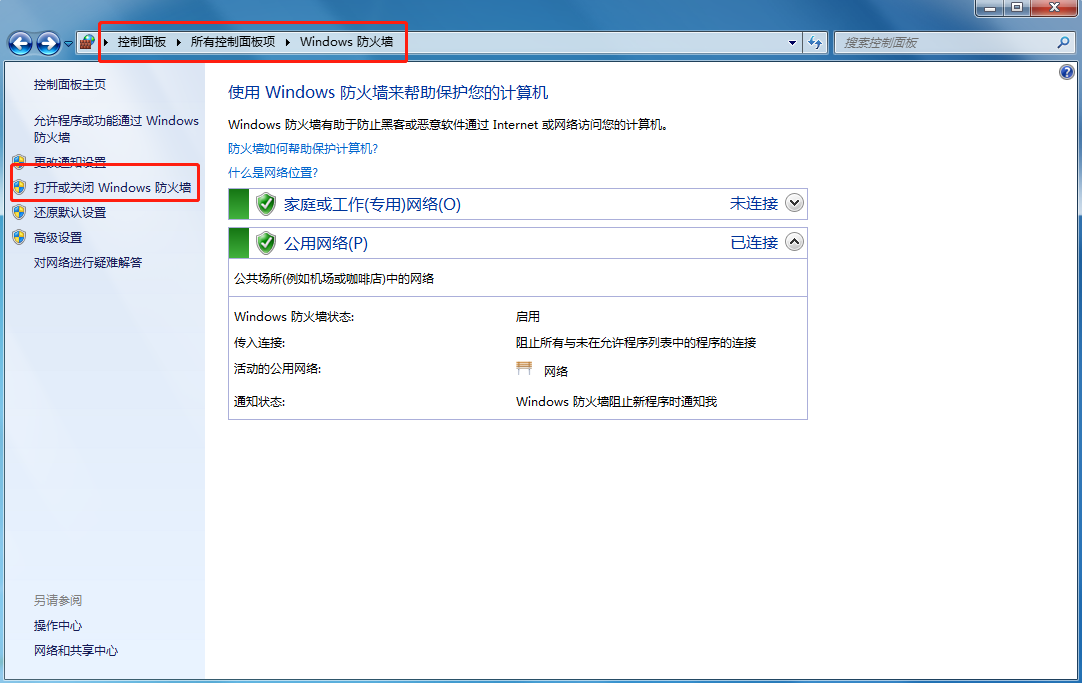Minimize the Windows Firewall window
This screenshot has height=683, width=1082.
(990, 8)
